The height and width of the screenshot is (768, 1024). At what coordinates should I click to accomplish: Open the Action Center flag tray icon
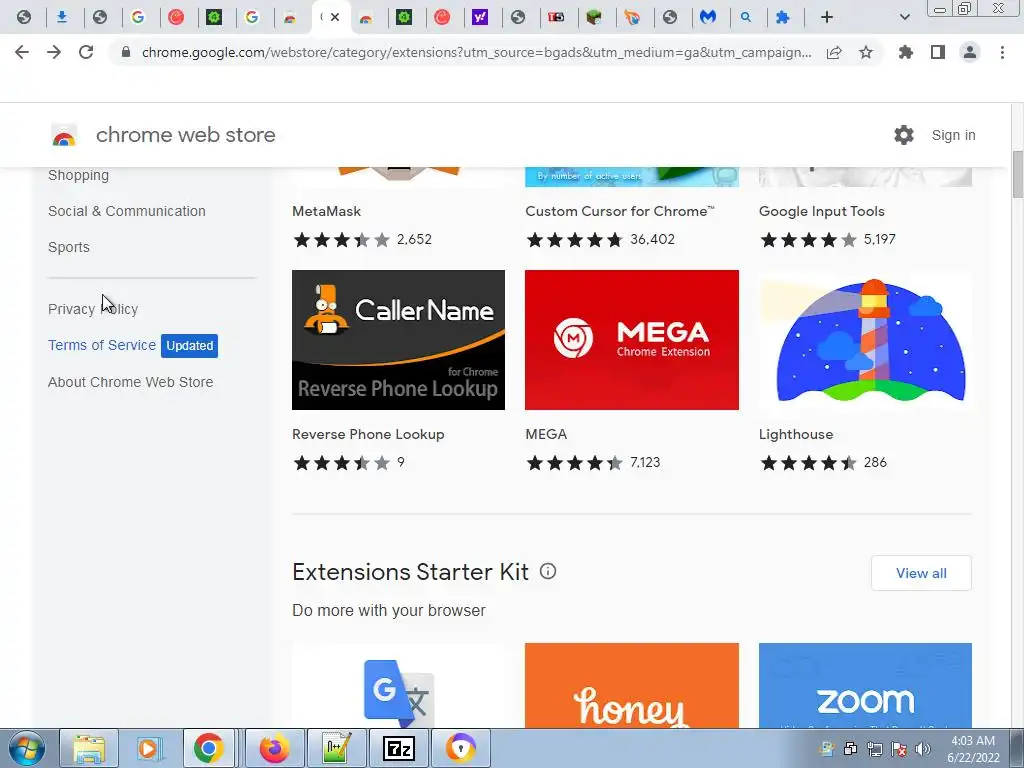click(x=899, y=749)
